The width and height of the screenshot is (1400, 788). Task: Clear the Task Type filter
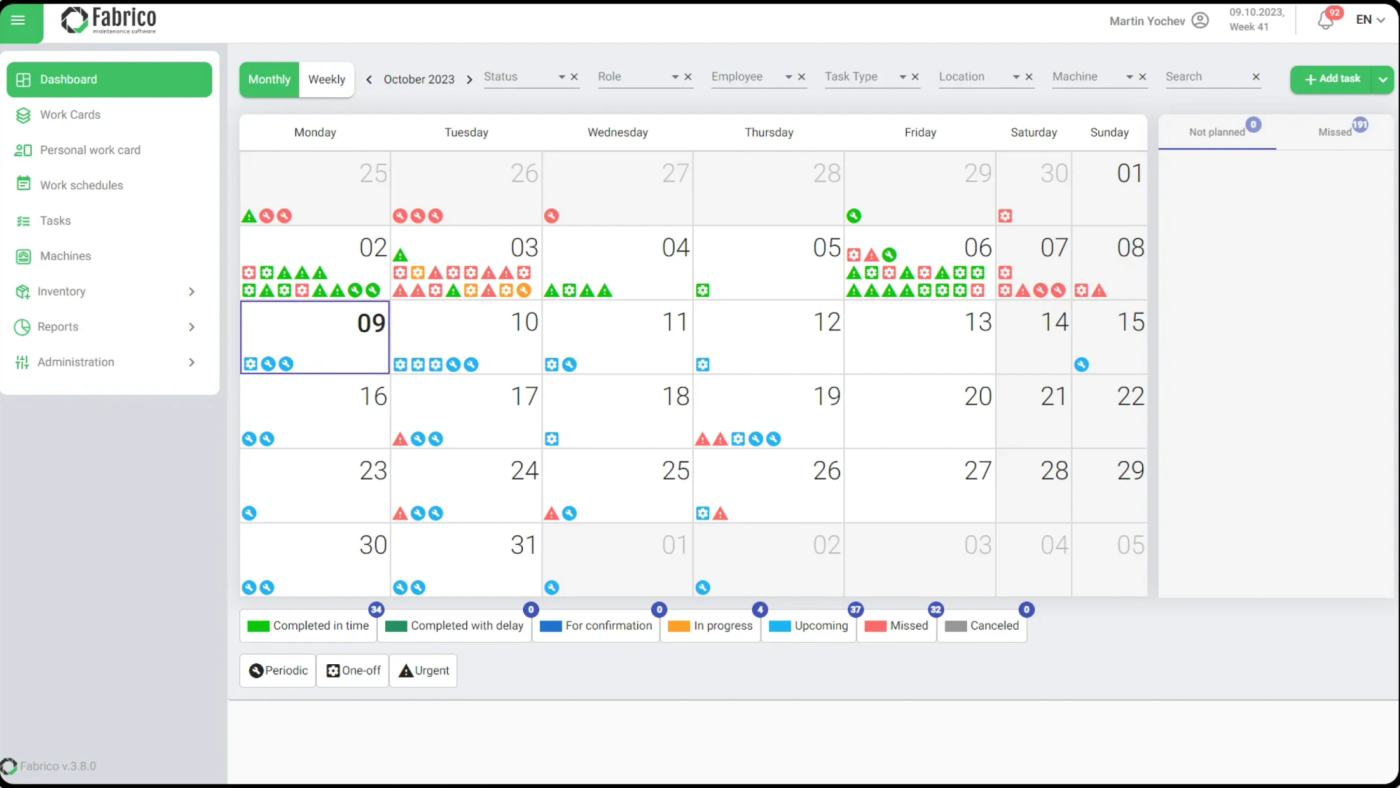[915, 77]
